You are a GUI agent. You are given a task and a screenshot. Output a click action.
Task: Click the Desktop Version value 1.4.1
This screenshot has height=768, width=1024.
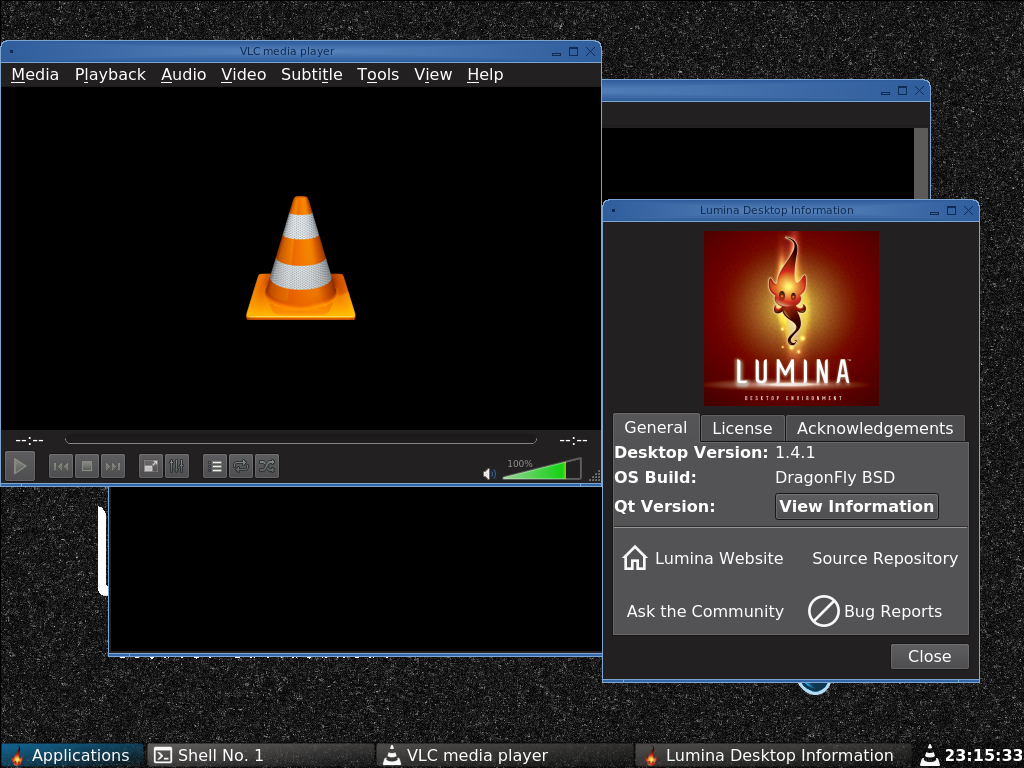coord(795,453)
